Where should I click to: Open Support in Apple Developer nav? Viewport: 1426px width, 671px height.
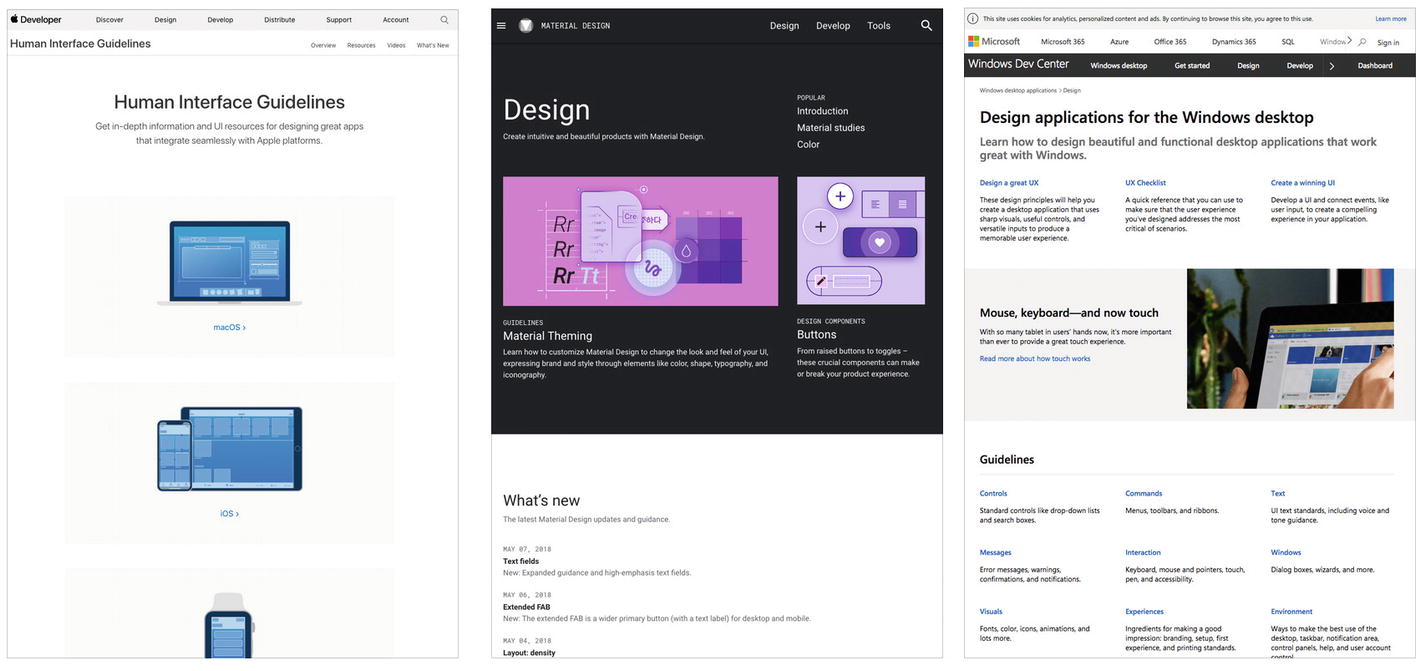(339, 20)
